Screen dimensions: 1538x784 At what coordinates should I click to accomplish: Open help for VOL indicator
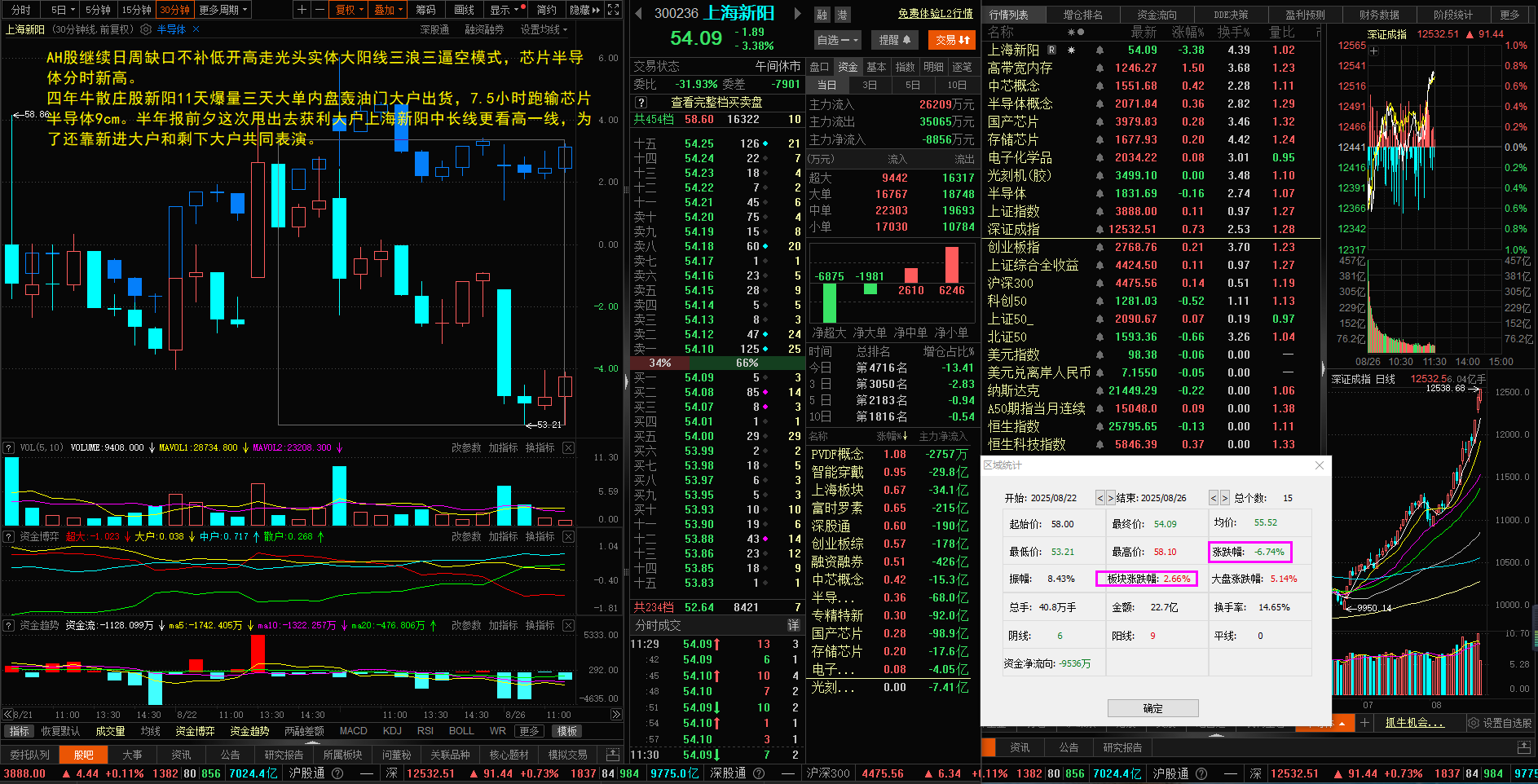pyautogui.click(x=9, y=448)
